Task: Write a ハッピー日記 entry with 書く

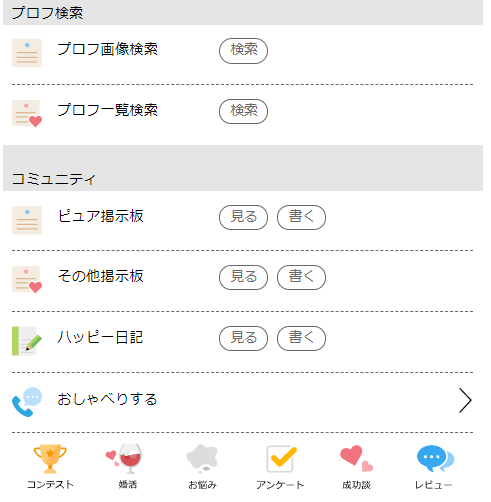Action: [301, 338]
